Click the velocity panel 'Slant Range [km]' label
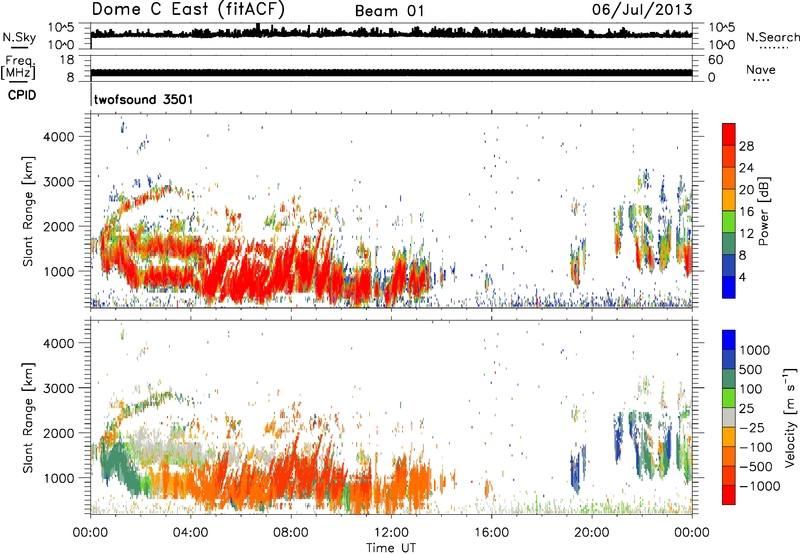Image resolution: width=800 pixels, height=554 pixels. click(28, 418)
